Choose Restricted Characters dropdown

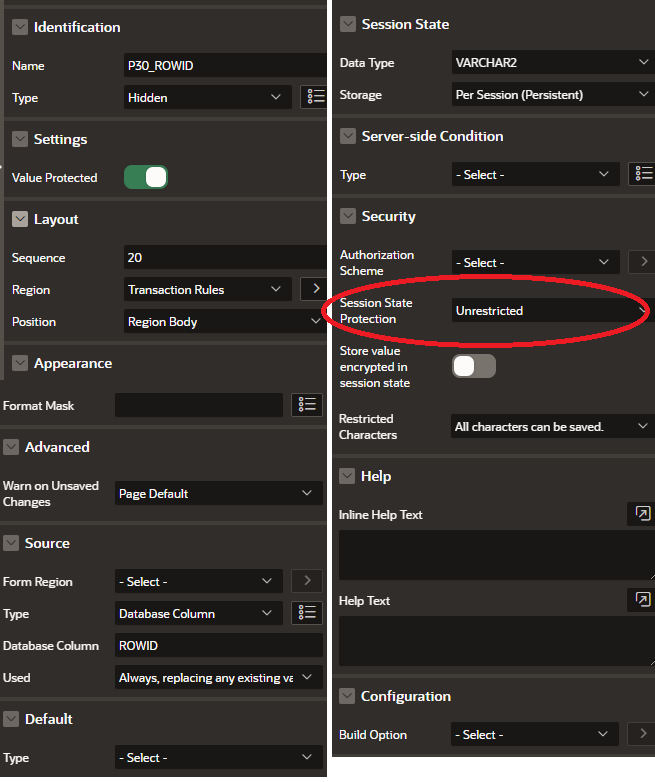(551, 427)
